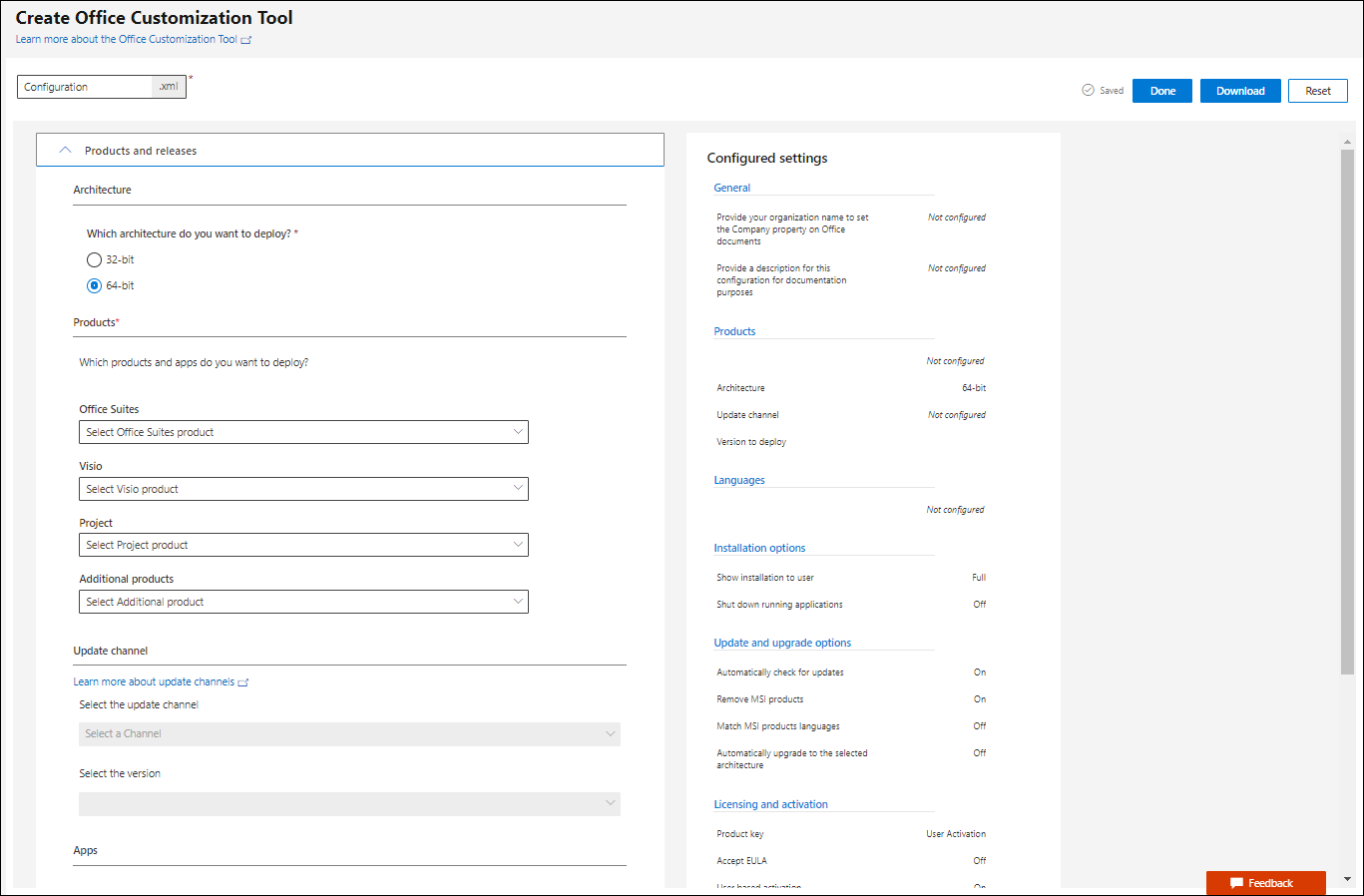The width and height of the screenshot is (1364, 896).
Task: Click the scrollbar down arrow
Action: click(x=1347, y=879)
